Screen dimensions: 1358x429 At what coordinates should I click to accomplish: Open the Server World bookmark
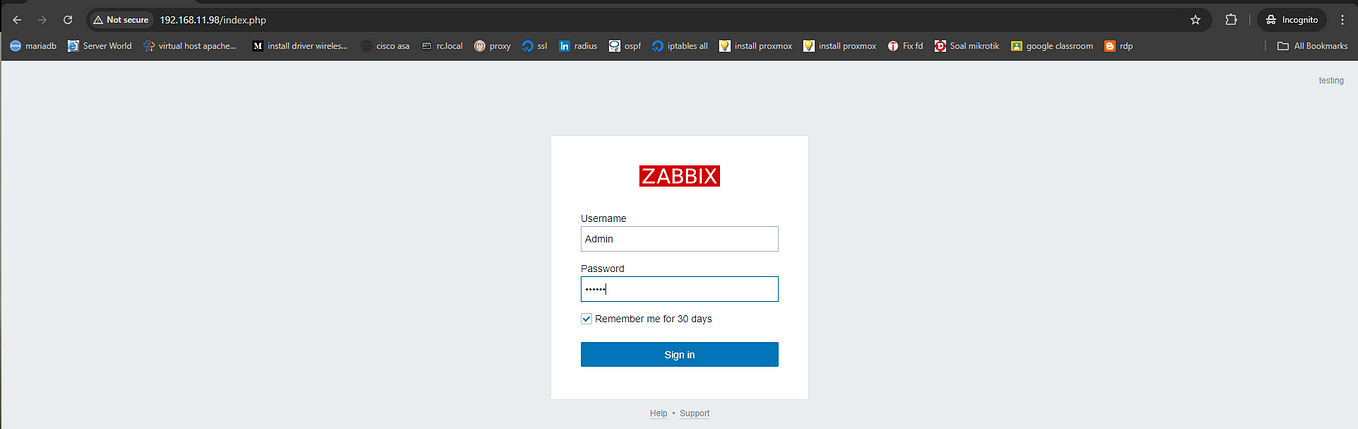pyautogui.click(x=99, y=46)
